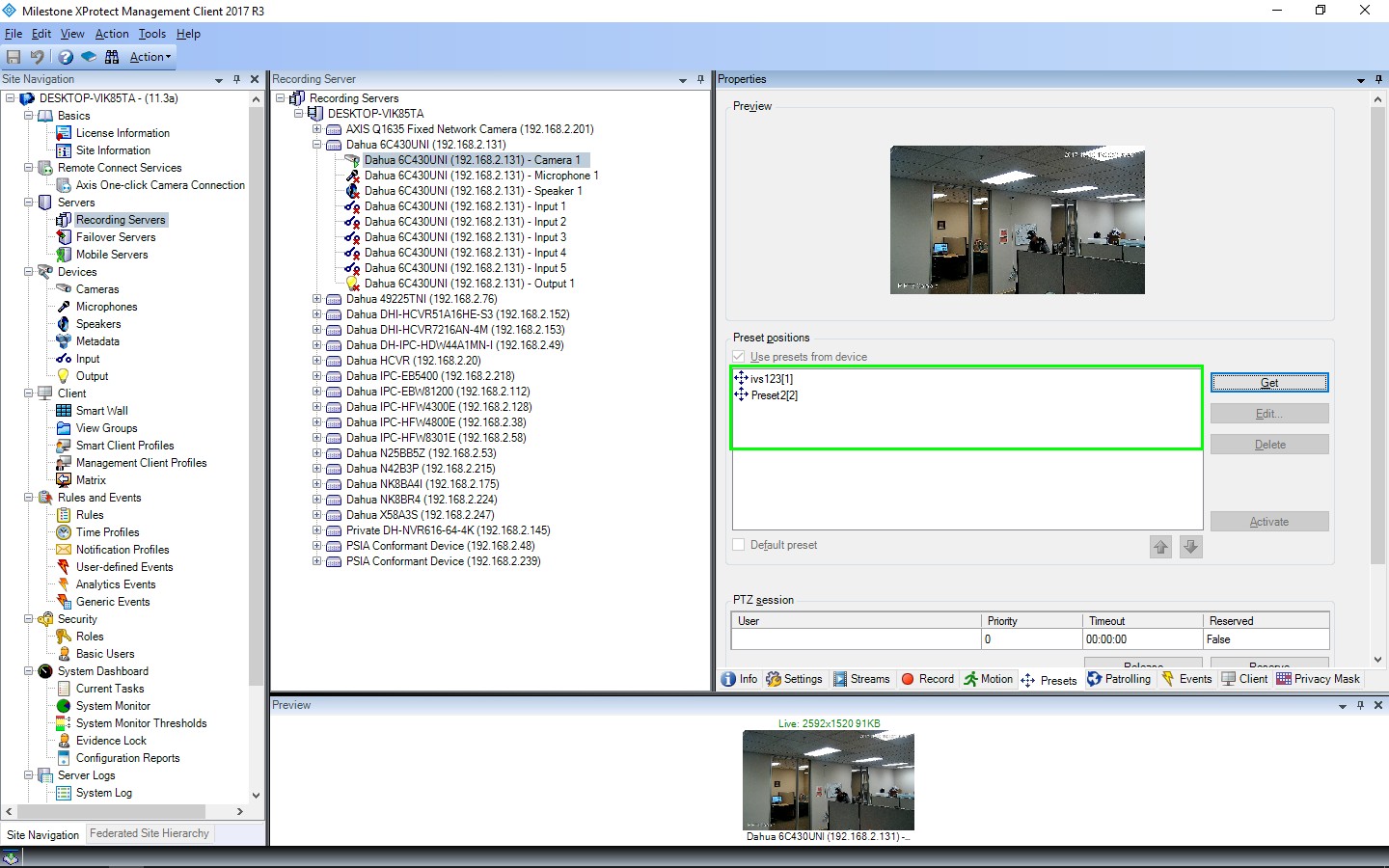Click the Save floppy disk toolbar icon
The width and height of the screenshot is (1389, 868).
pyautogui.click(x=14, y=57)
